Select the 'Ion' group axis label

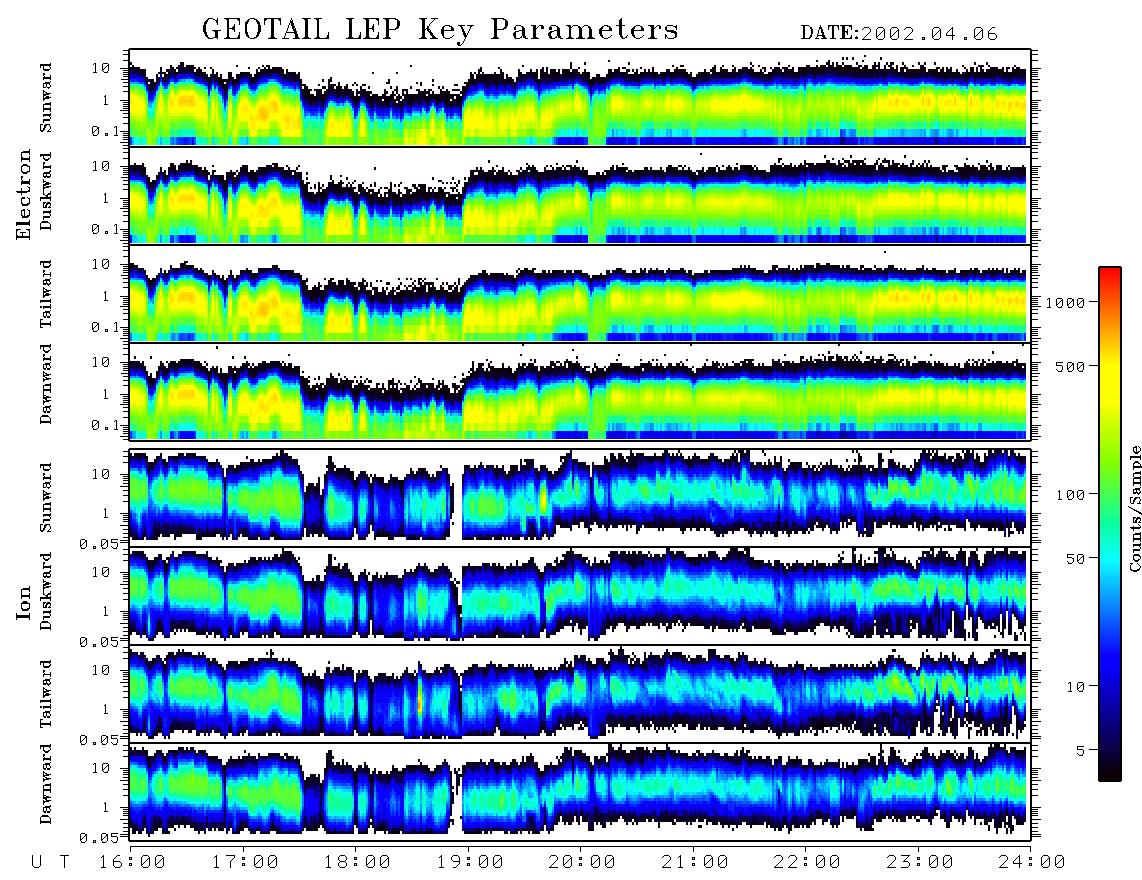[x=23, y=603]
